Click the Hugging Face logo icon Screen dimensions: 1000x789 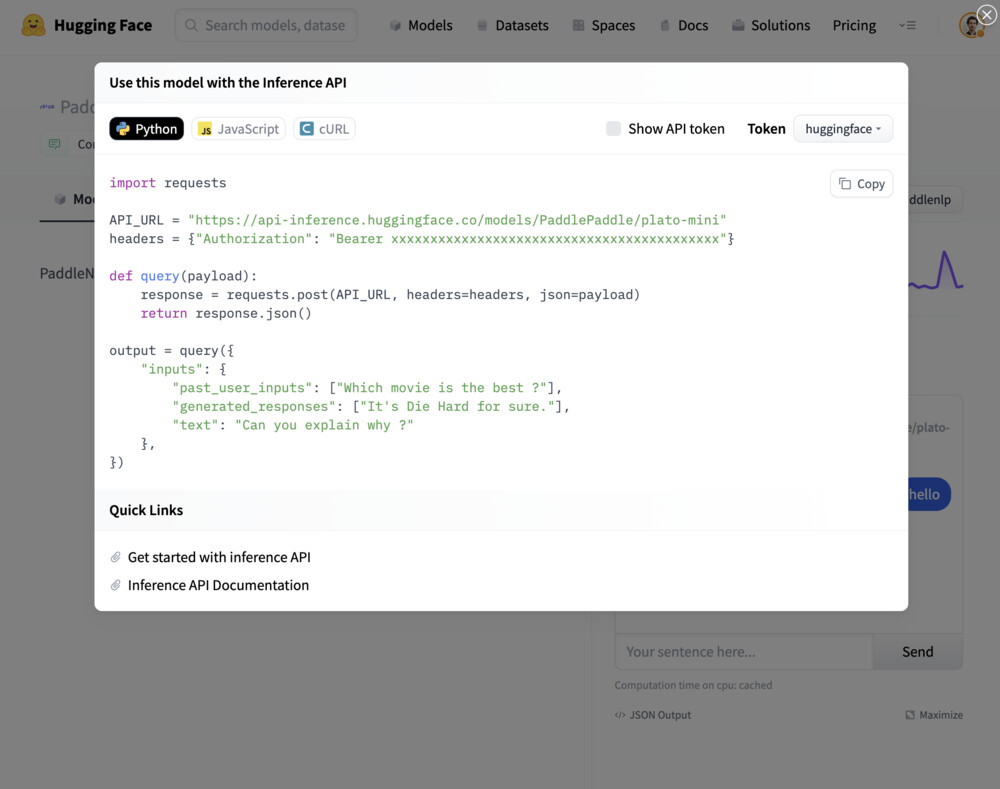point(33,25)
